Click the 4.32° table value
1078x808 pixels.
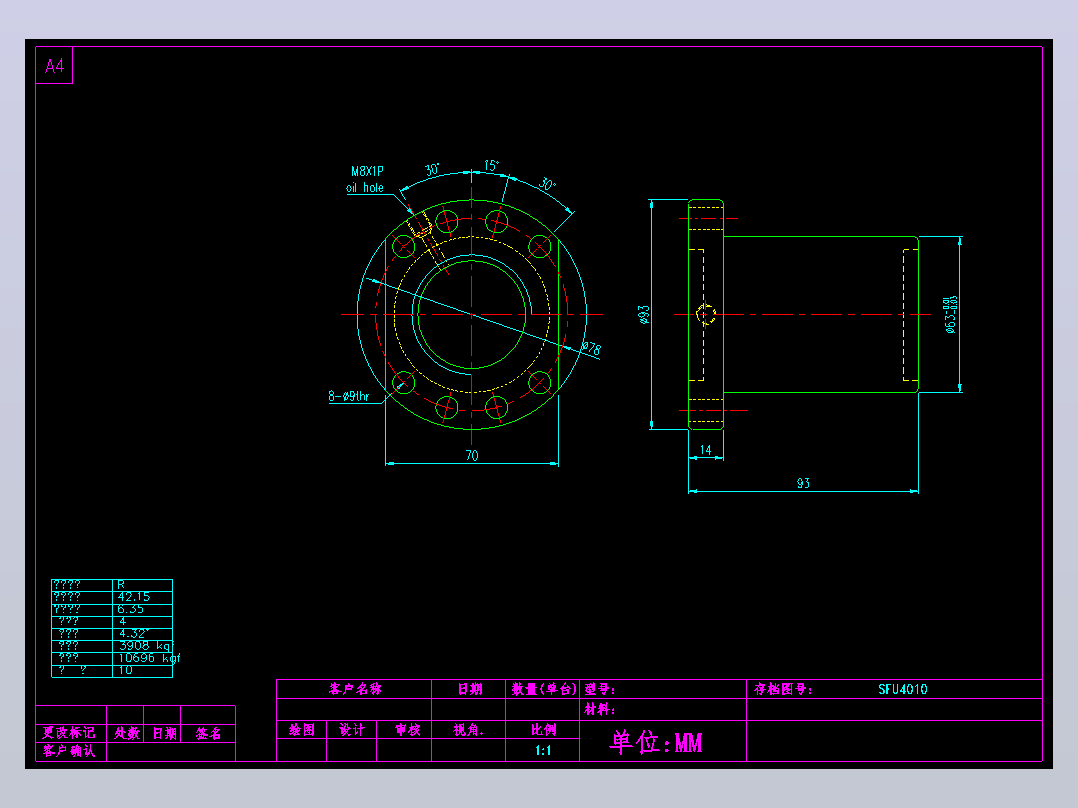tap(134, 633)
